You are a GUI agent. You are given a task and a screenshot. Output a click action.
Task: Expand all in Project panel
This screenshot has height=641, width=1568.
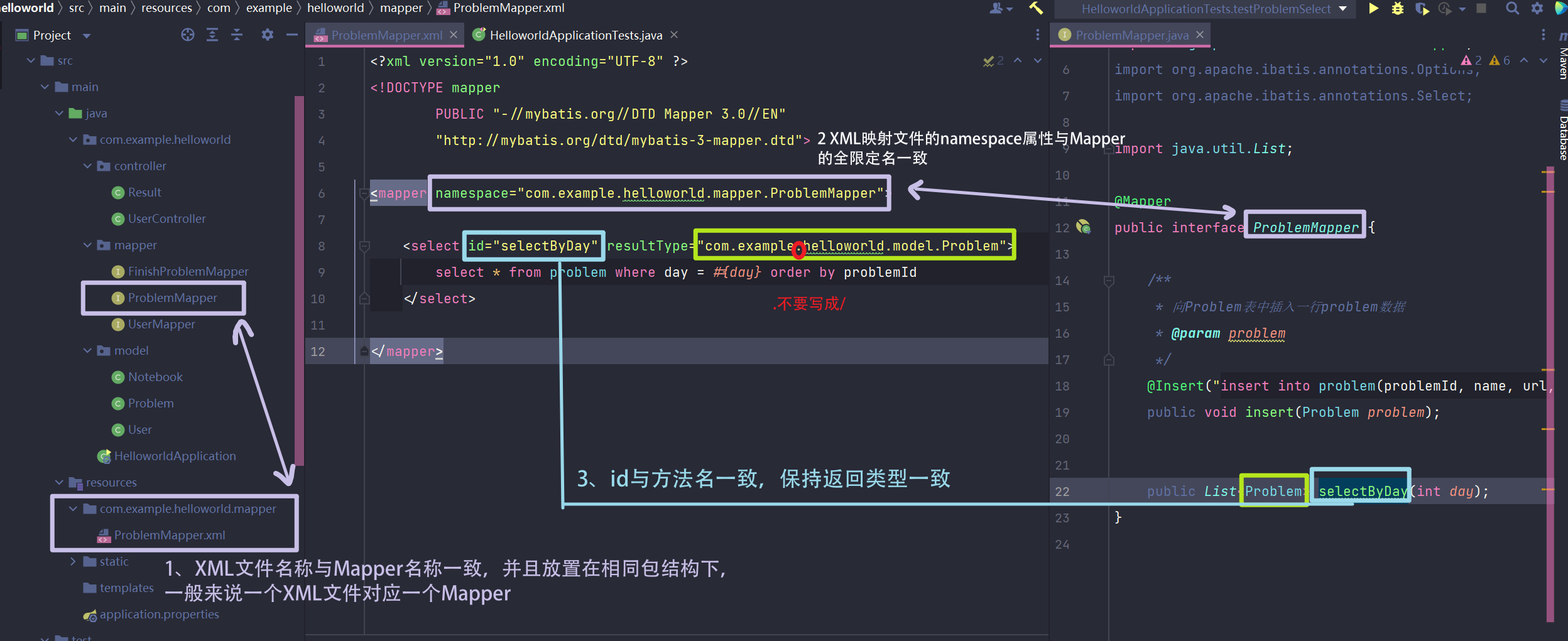click(x=212, y=35)
